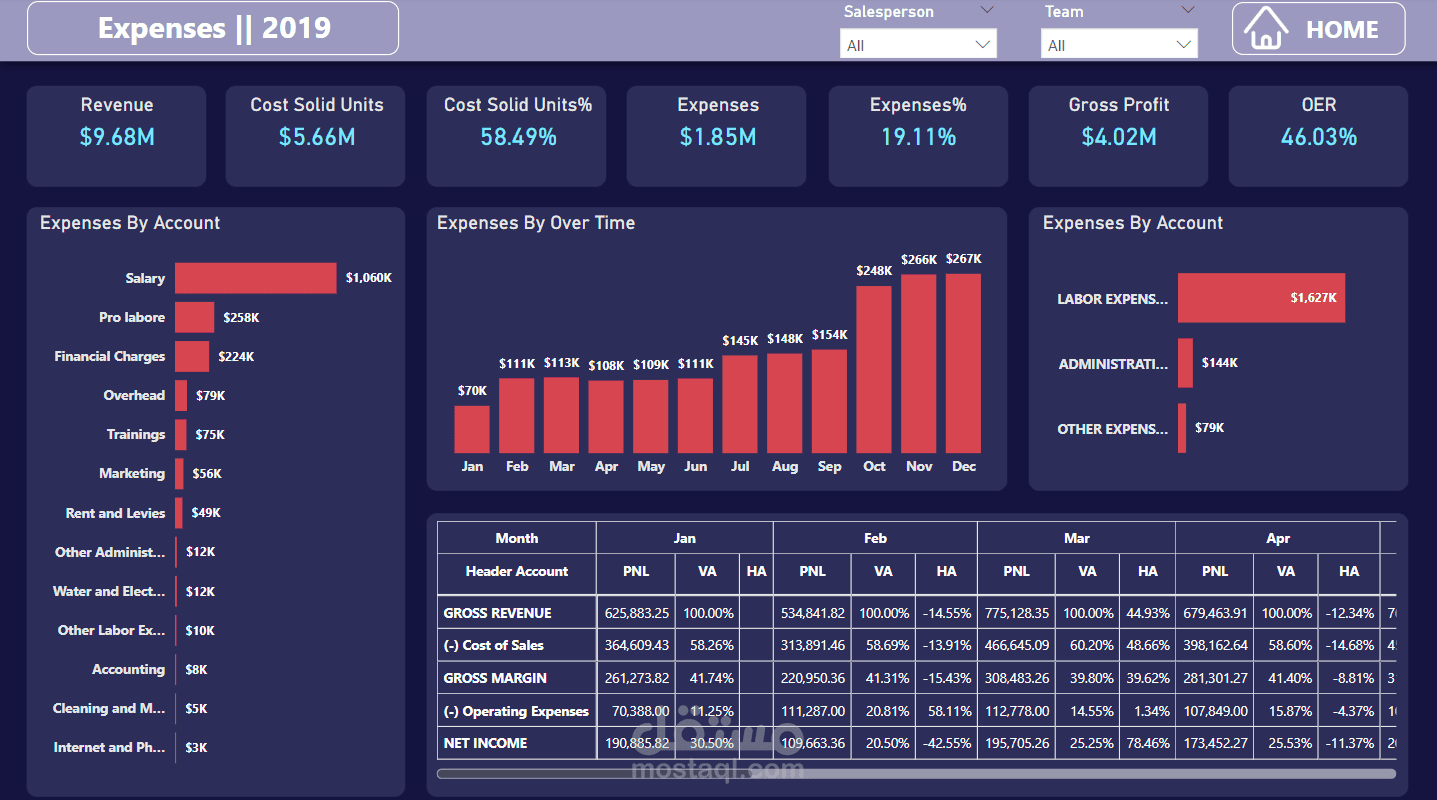Screen dimensions: 1437x800
Task: Click the NET INCOME row label
Action: coord(485,743)
